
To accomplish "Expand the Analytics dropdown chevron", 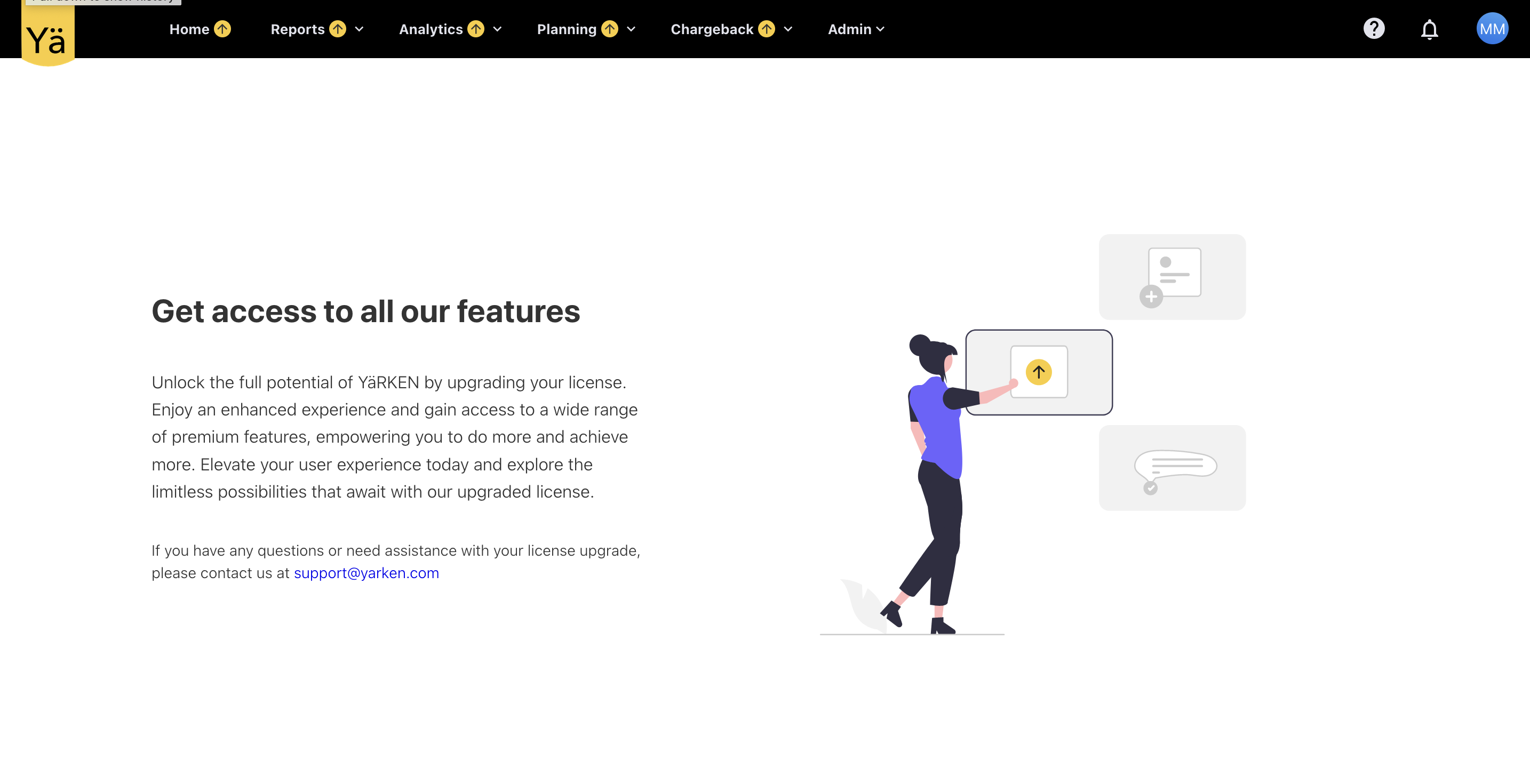I will [x=498, y=29].
